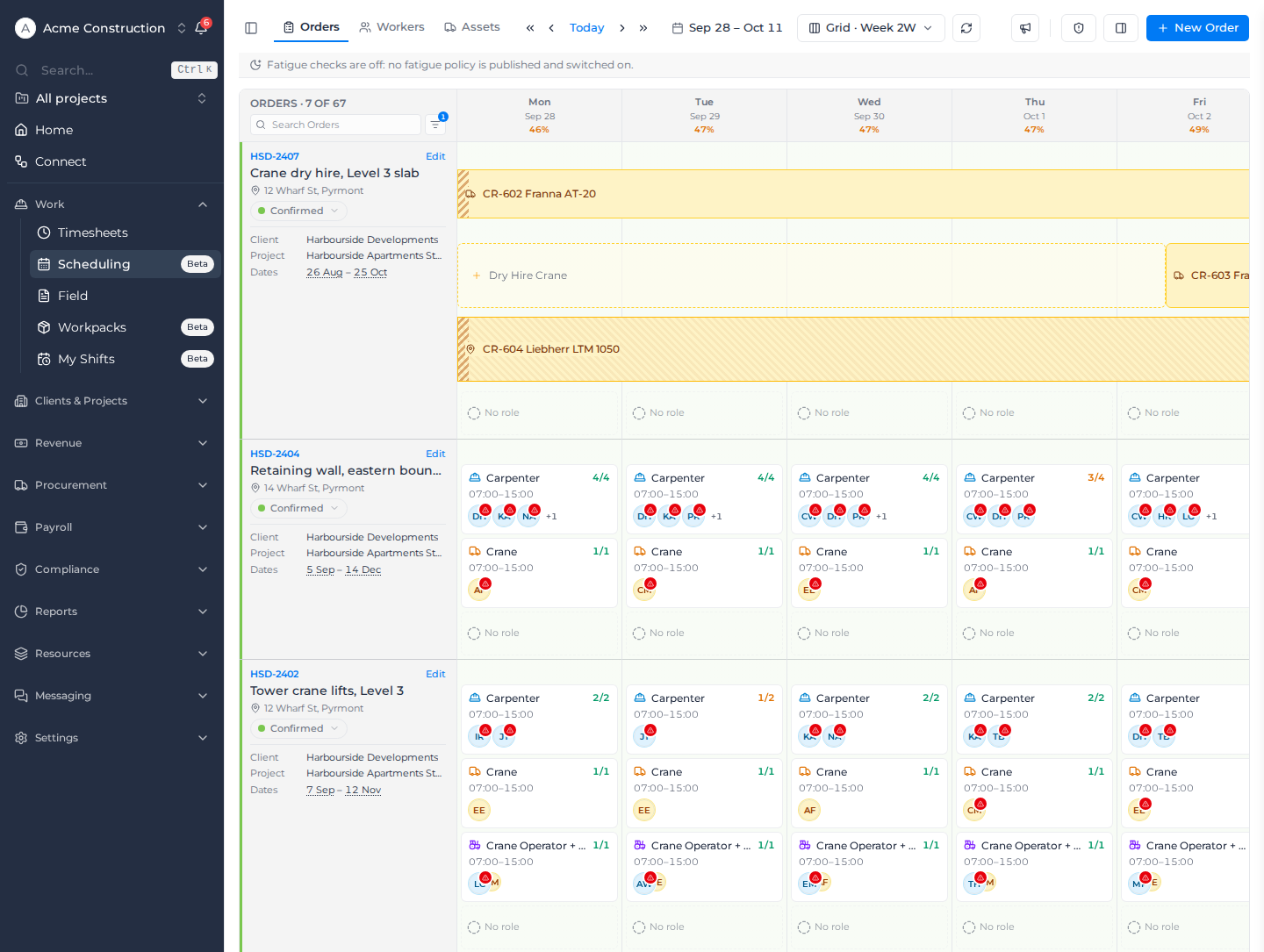
Task: Collapse the Work section
Action: pyautogui.click(x=111, y=204)
